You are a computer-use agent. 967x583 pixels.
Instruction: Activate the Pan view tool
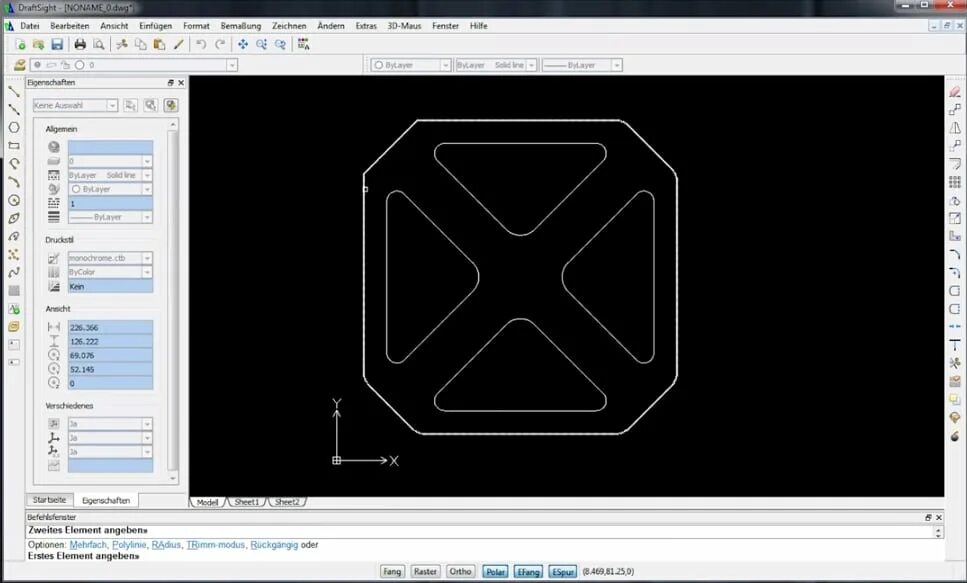242,44
